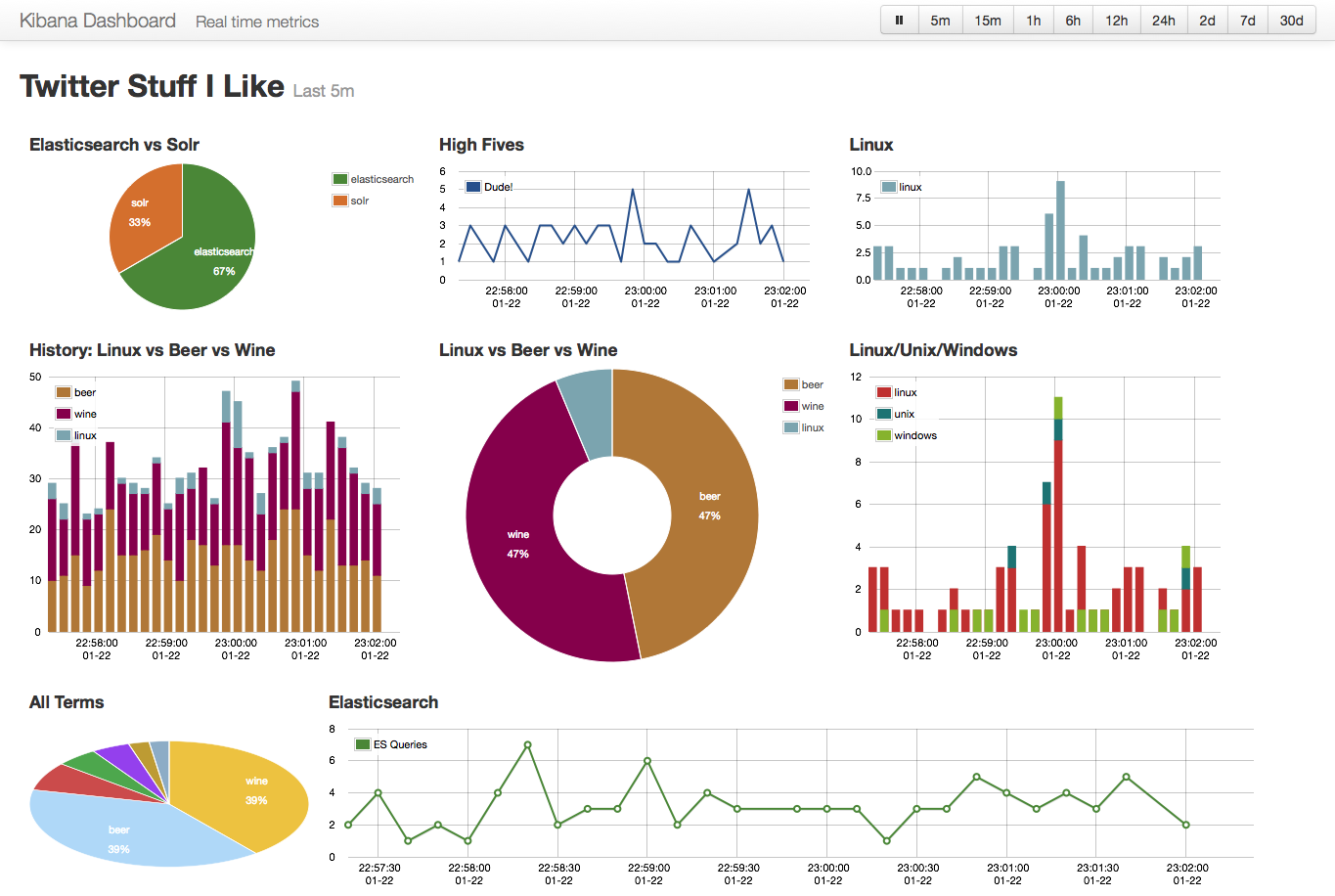The image size is (1335, 896).
Task: Click the All Terms panel title
Action: (x=67, y=702)
